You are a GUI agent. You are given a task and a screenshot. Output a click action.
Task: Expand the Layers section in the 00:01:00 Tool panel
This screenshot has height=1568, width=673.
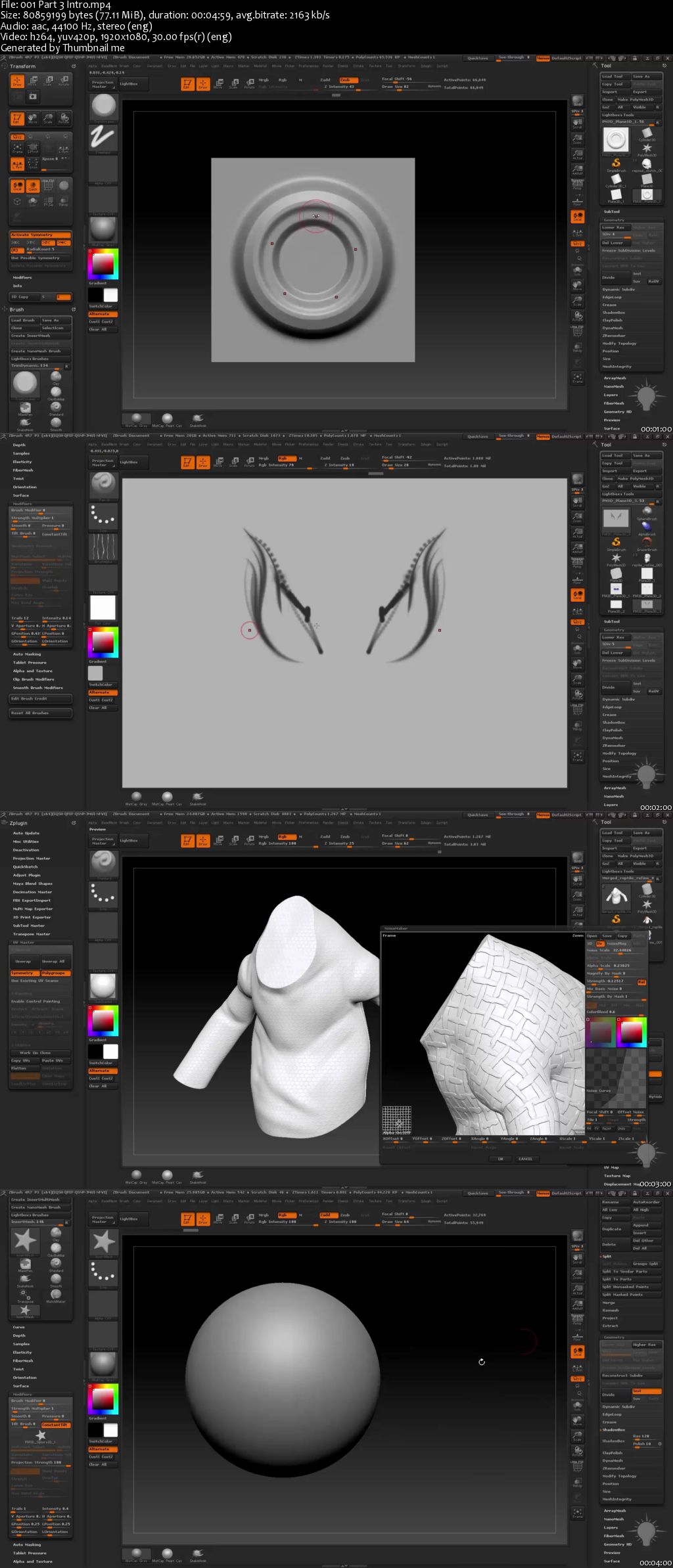pyautogui.click(x=611, y=395)
